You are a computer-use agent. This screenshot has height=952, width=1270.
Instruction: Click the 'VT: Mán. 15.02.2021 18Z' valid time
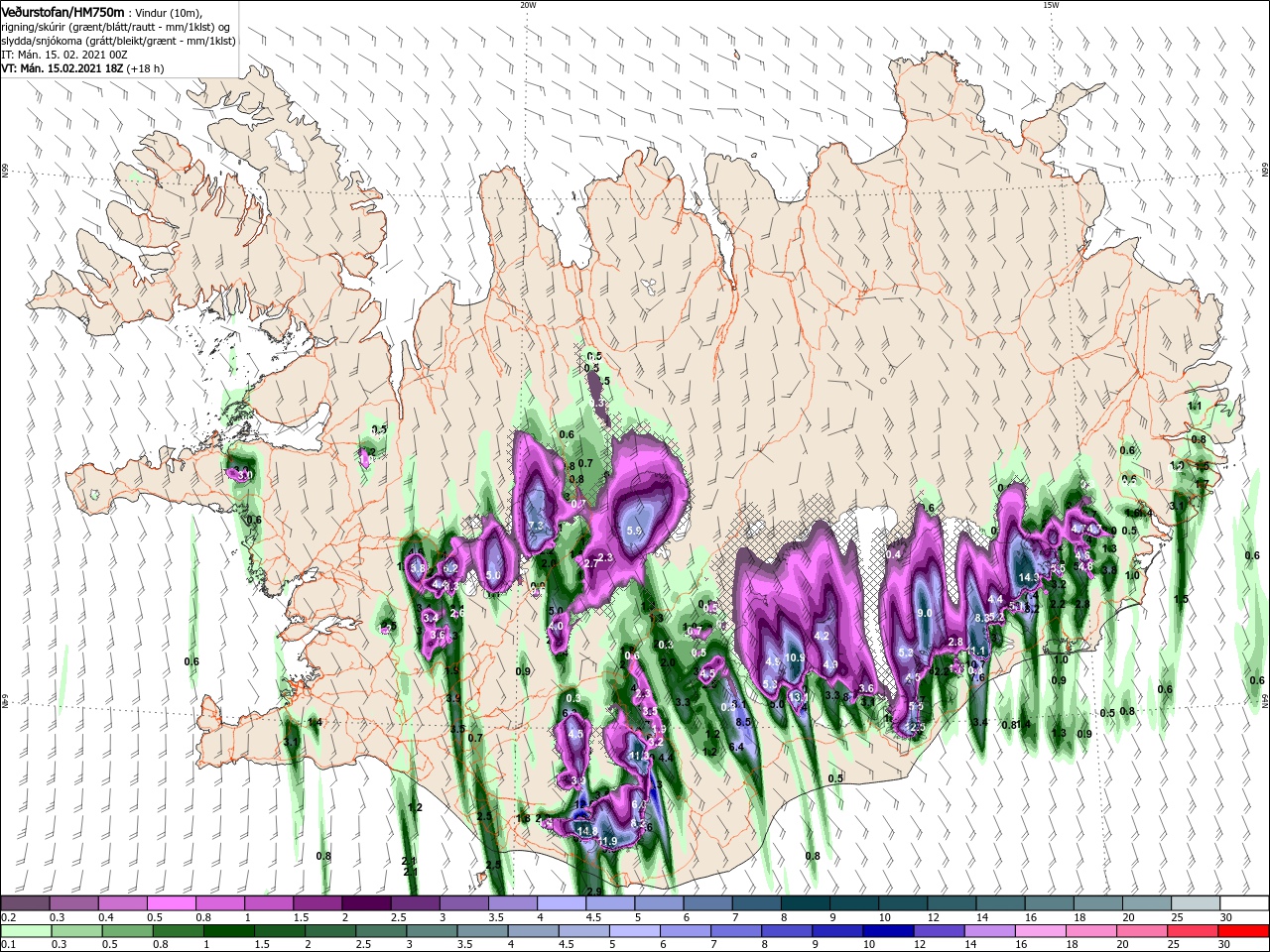pyautogui.click(x=62, y=69)
